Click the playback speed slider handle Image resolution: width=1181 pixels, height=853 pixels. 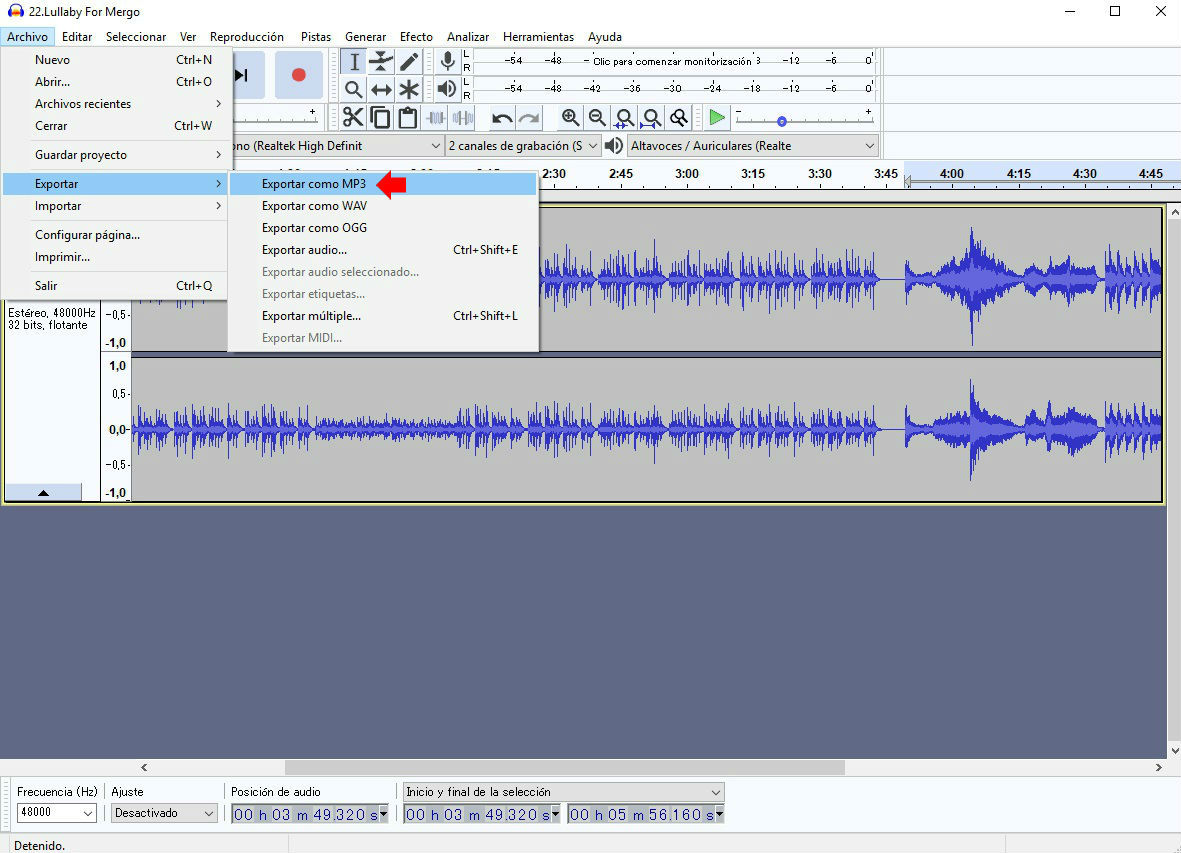782,121
